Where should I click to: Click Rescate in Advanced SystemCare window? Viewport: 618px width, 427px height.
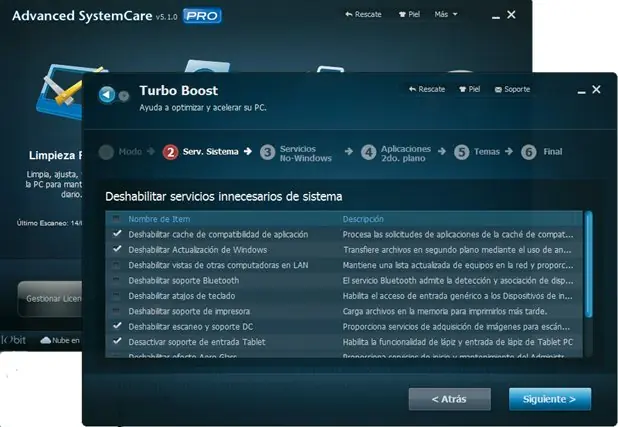click(x=363, y=15)
